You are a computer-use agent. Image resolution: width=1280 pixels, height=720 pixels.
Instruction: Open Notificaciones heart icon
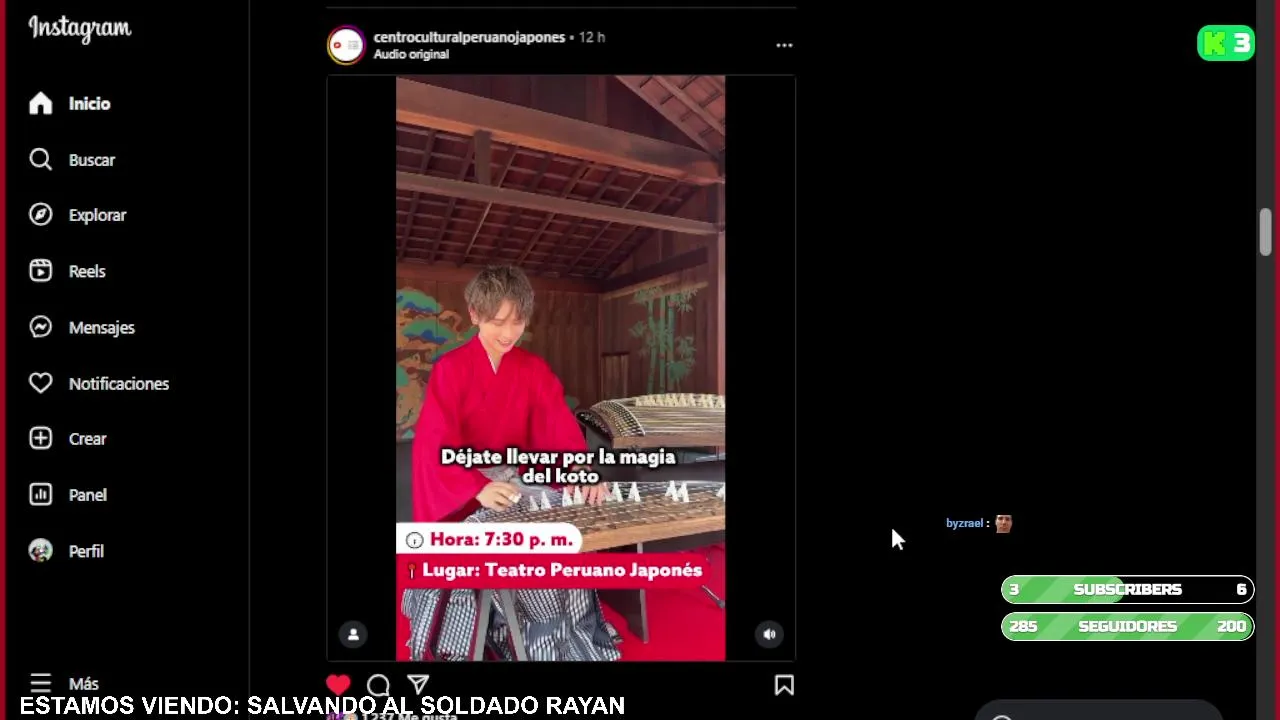(40, 383)
